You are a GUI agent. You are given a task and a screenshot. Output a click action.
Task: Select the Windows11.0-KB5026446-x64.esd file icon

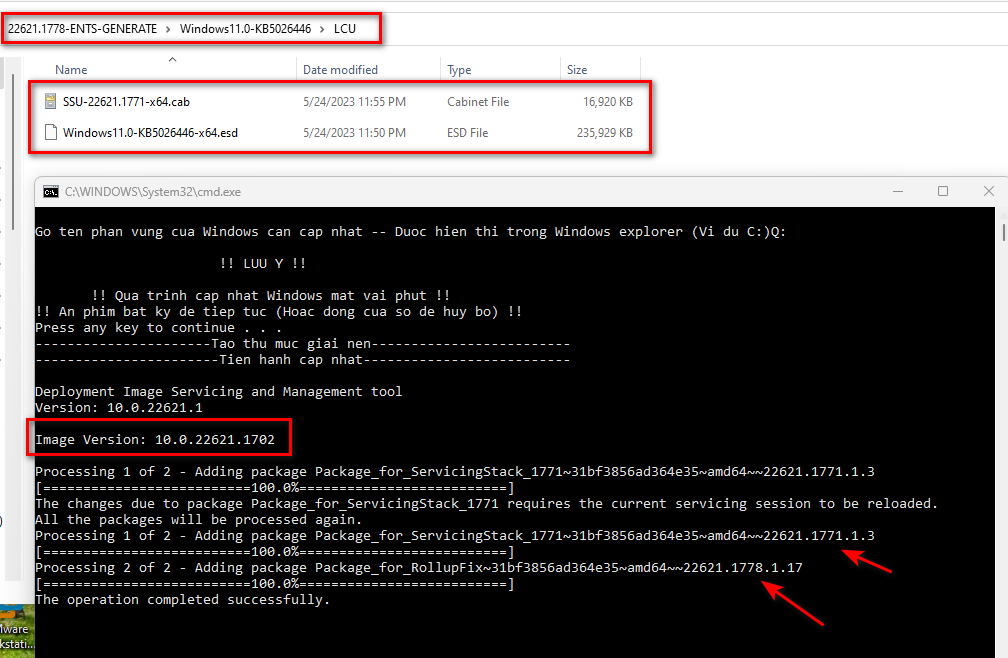(50, 132)
